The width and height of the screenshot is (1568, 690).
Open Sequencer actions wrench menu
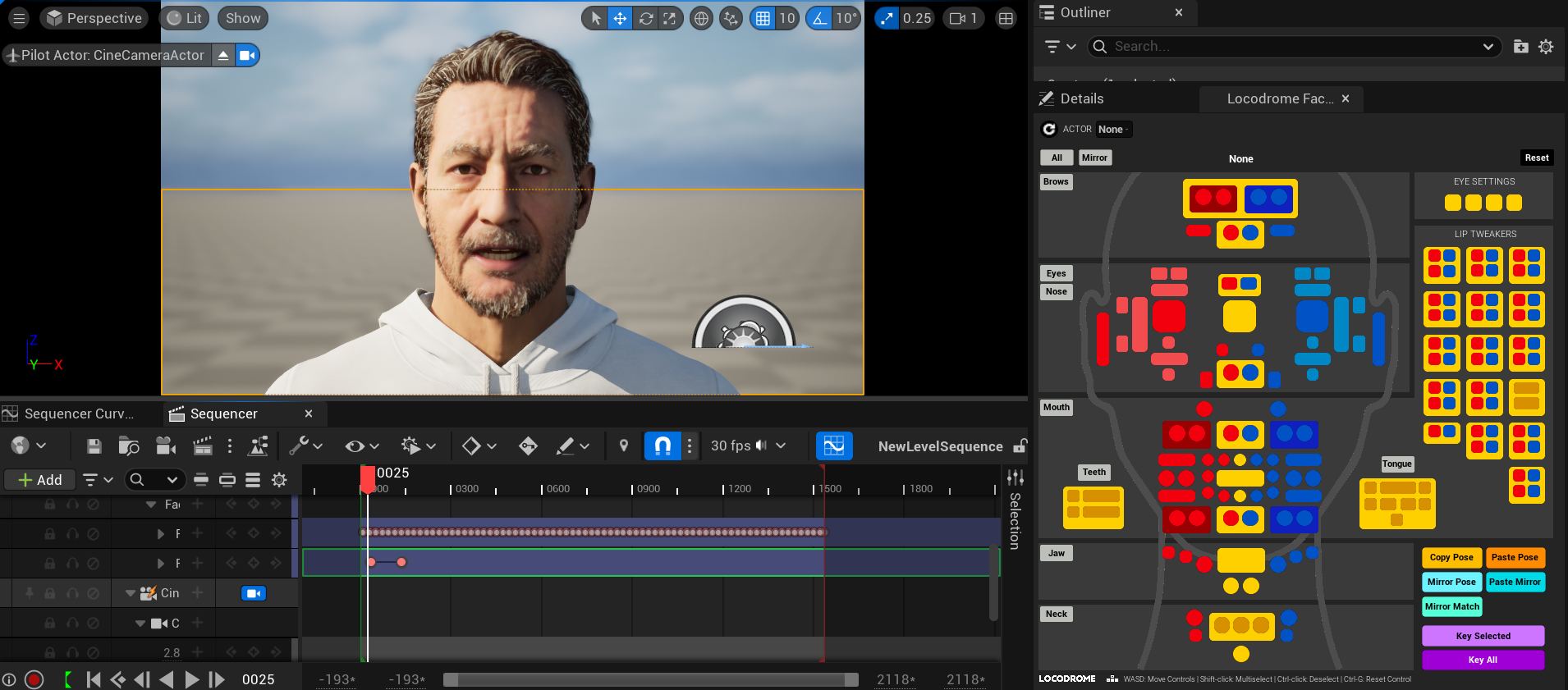305,446
